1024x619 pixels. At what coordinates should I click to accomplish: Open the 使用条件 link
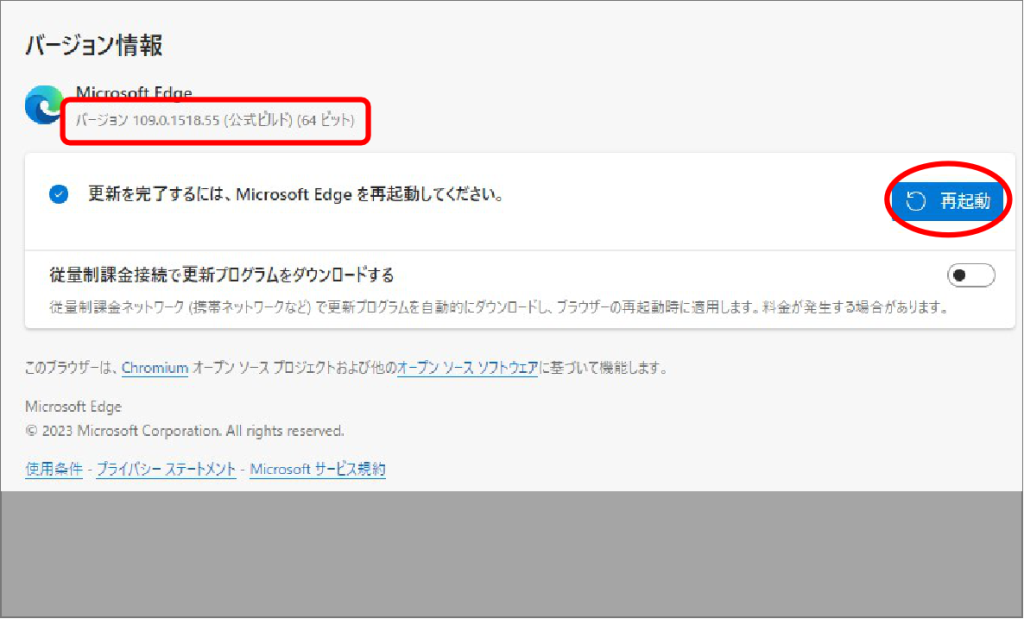pyautogui.click(x=54, y=469)
